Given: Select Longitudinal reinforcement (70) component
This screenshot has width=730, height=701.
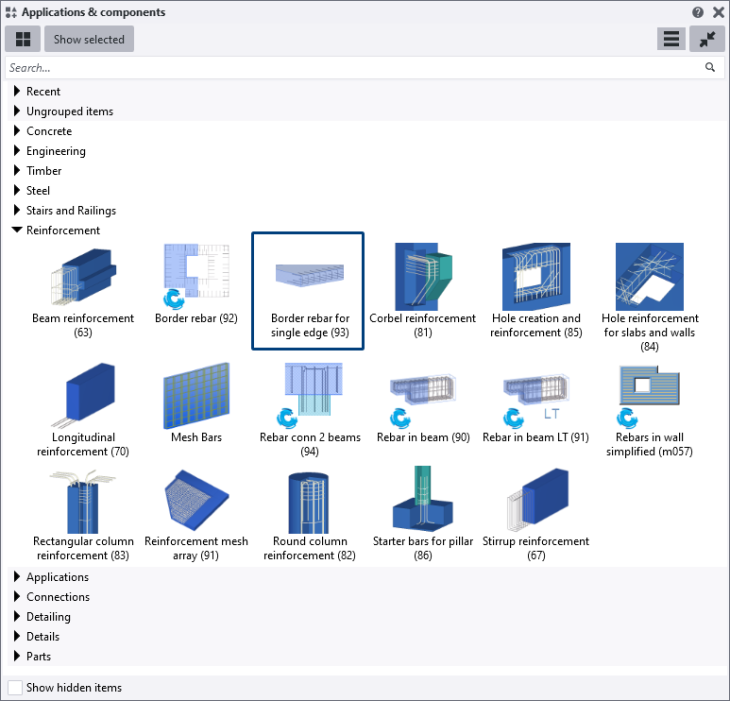Looking at the screenshot, I should click(x=83, y=410).
